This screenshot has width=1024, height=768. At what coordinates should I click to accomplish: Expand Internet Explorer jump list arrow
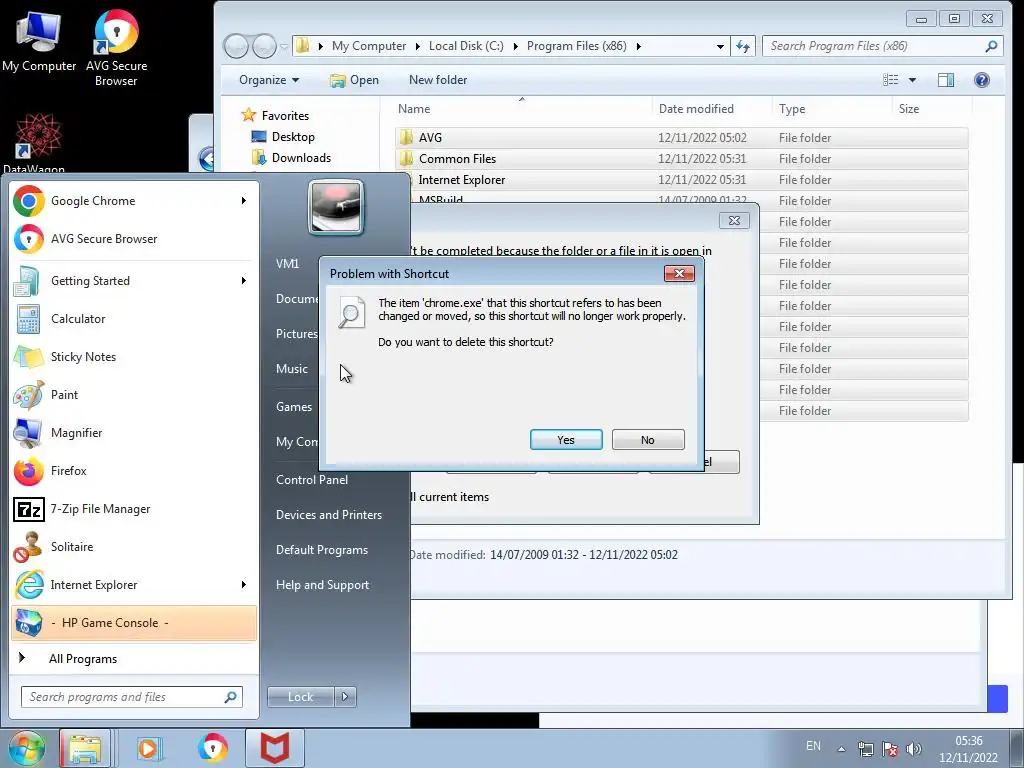point(244,584)
